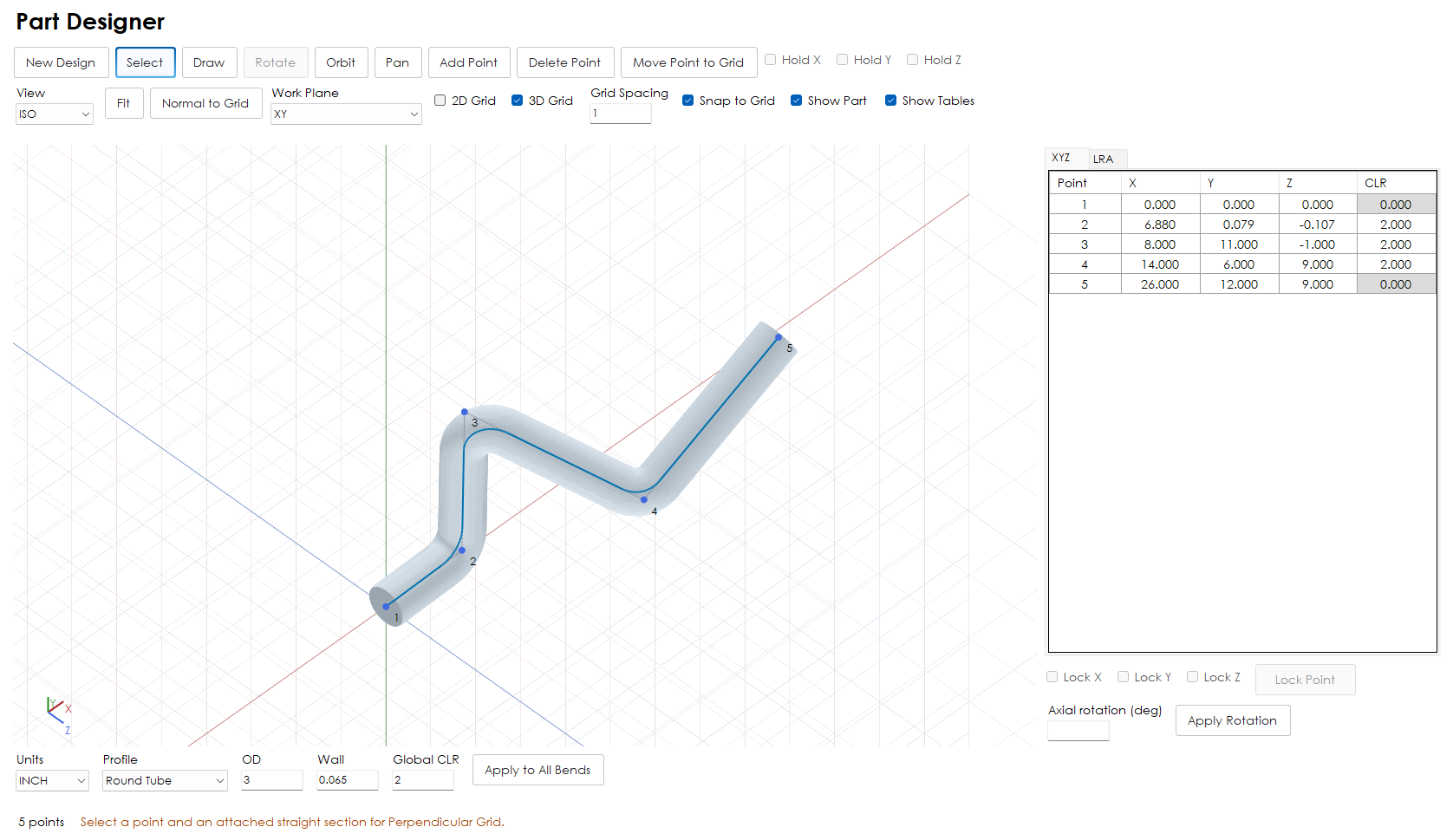
Task: Click the Grid Spacing input field
Action: pos(621,114)
